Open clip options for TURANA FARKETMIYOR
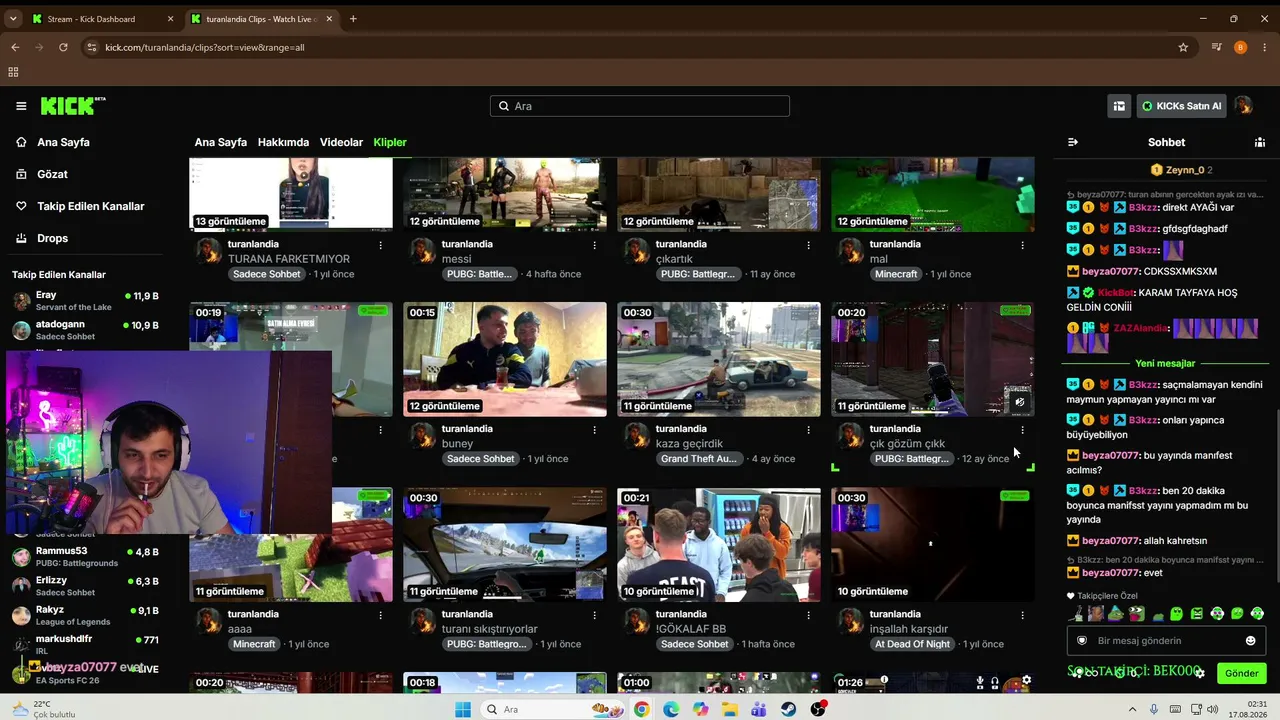Image resolution: width=1280 pixels, height=720 pixels. coord(380,244)
